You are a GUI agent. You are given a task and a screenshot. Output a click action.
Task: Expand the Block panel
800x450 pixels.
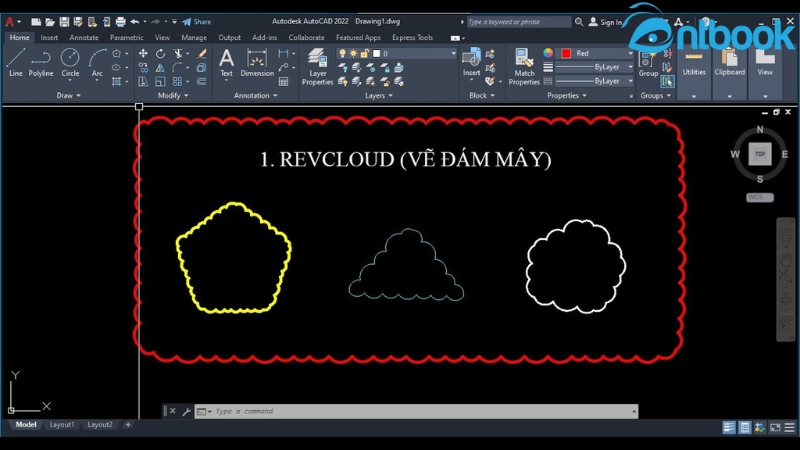482,95
